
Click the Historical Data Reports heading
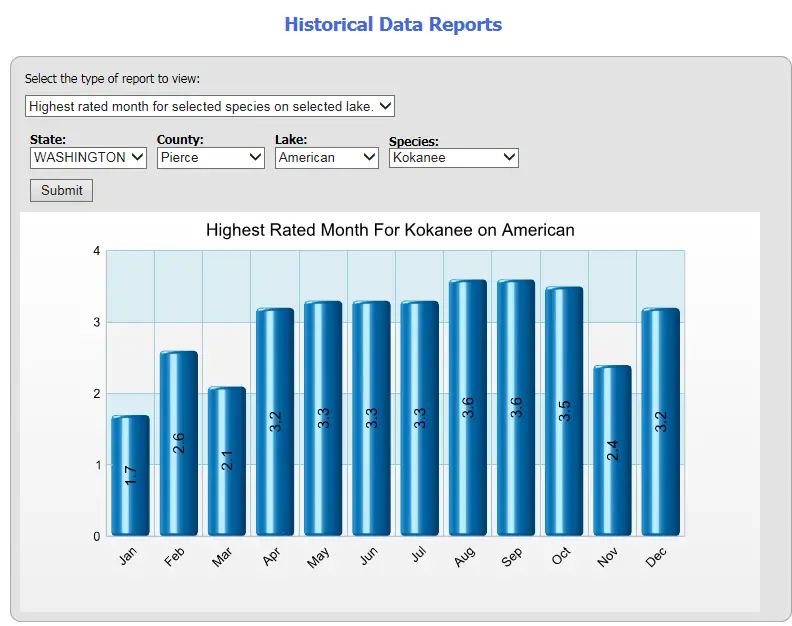(x=393, y=24)
